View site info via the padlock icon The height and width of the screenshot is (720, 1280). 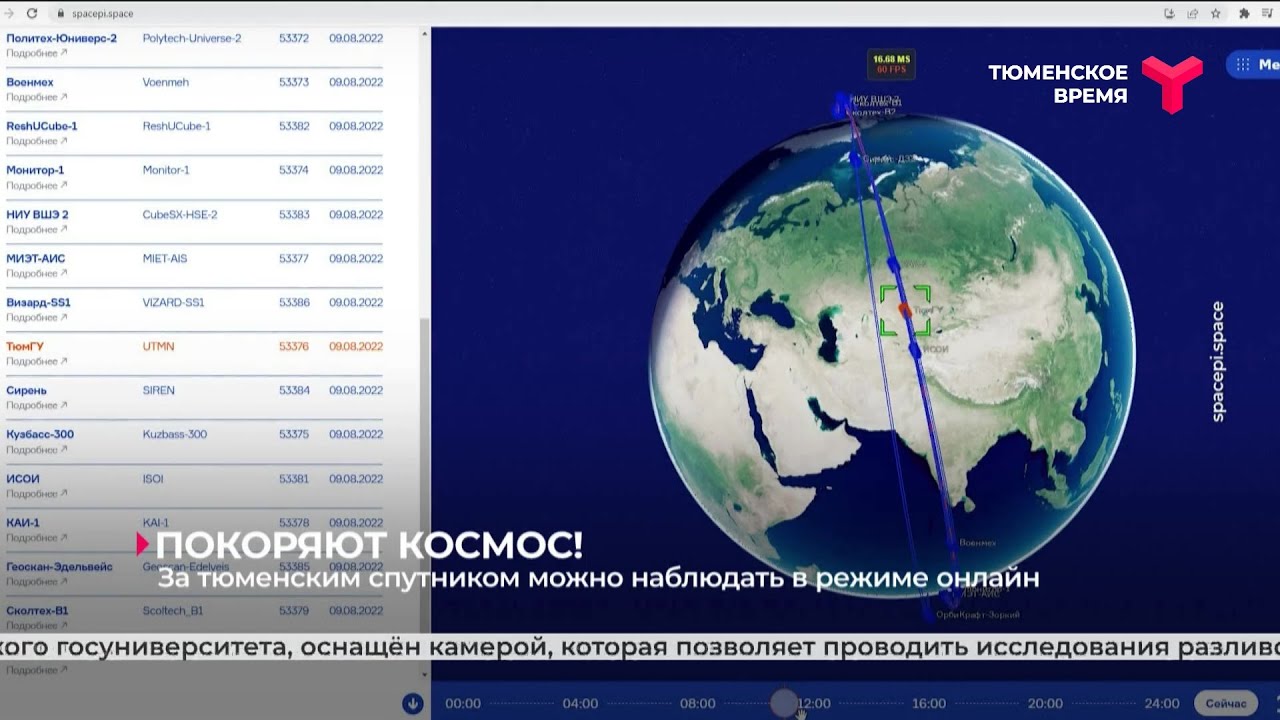[x=61, y=14]
